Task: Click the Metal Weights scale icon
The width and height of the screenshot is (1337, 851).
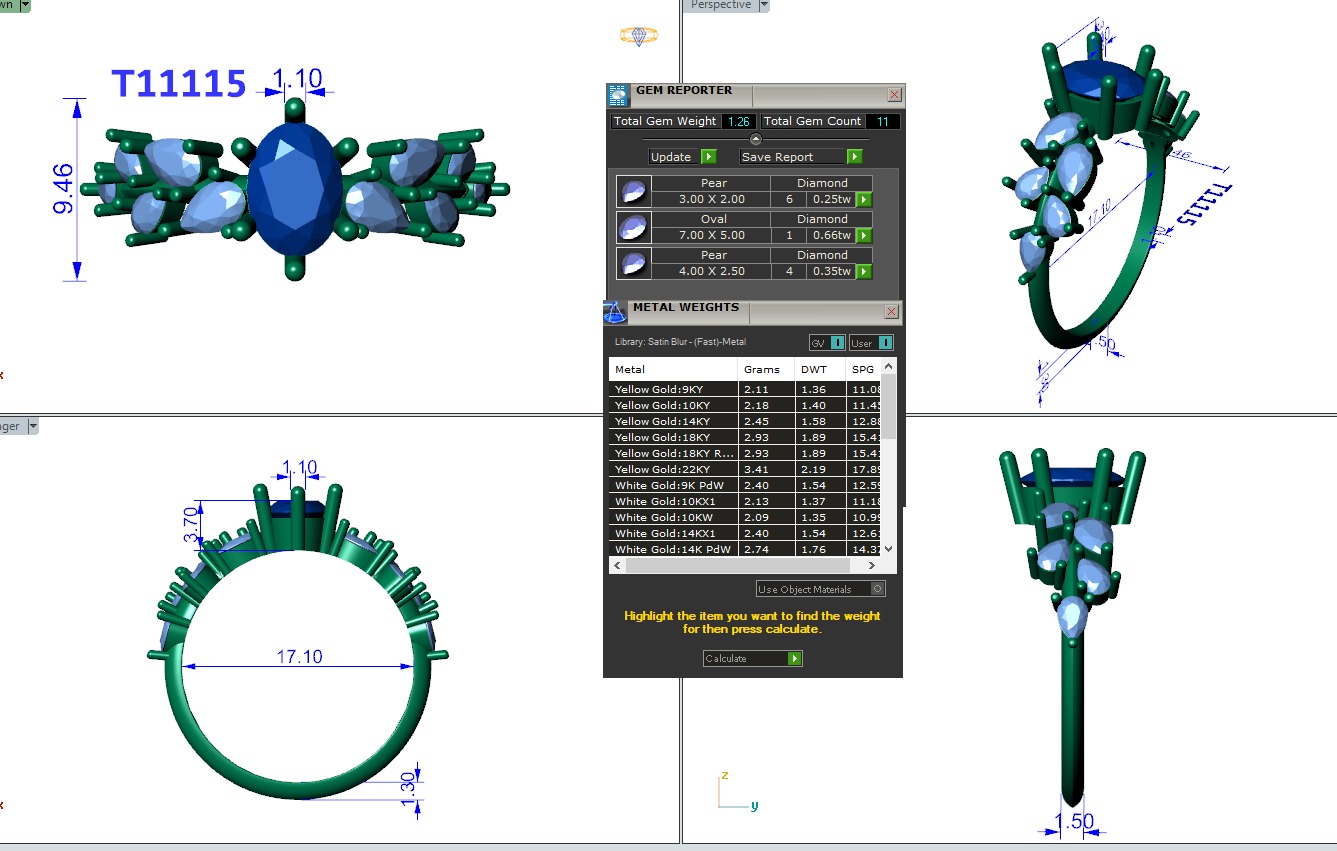Action: (x=616, y=312)
